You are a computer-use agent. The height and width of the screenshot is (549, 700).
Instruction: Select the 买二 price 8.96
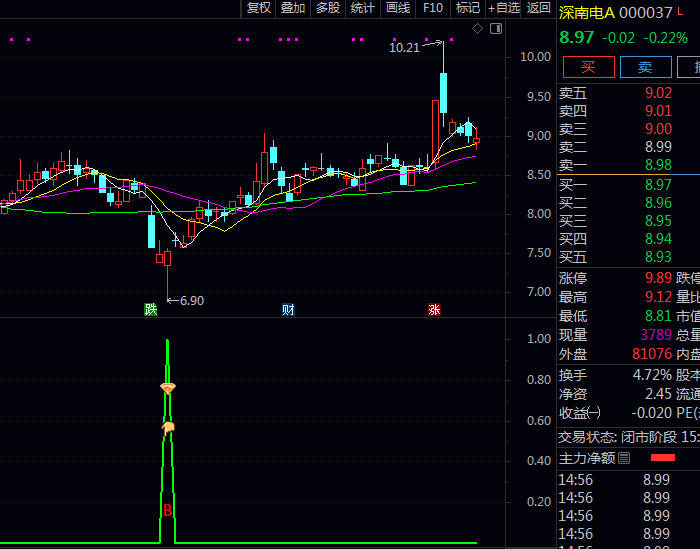click(658, 203)
